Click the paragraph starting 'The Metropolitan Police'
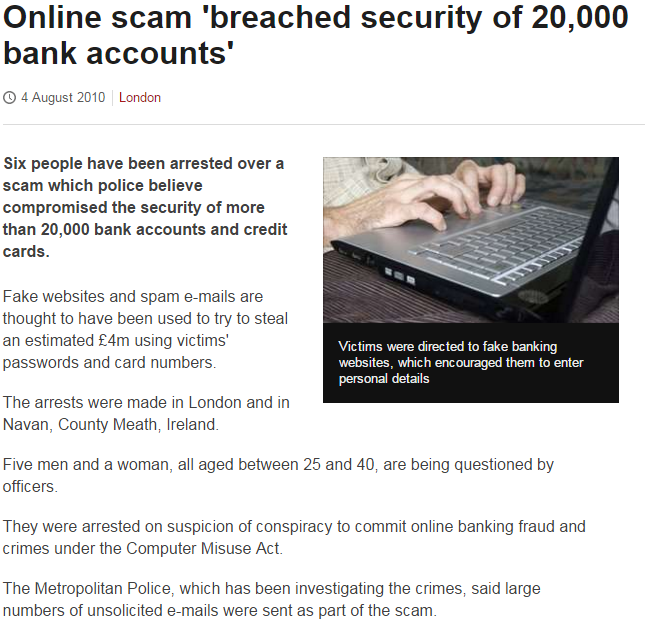The image size is (645, 632). click(x=271, y=599)
